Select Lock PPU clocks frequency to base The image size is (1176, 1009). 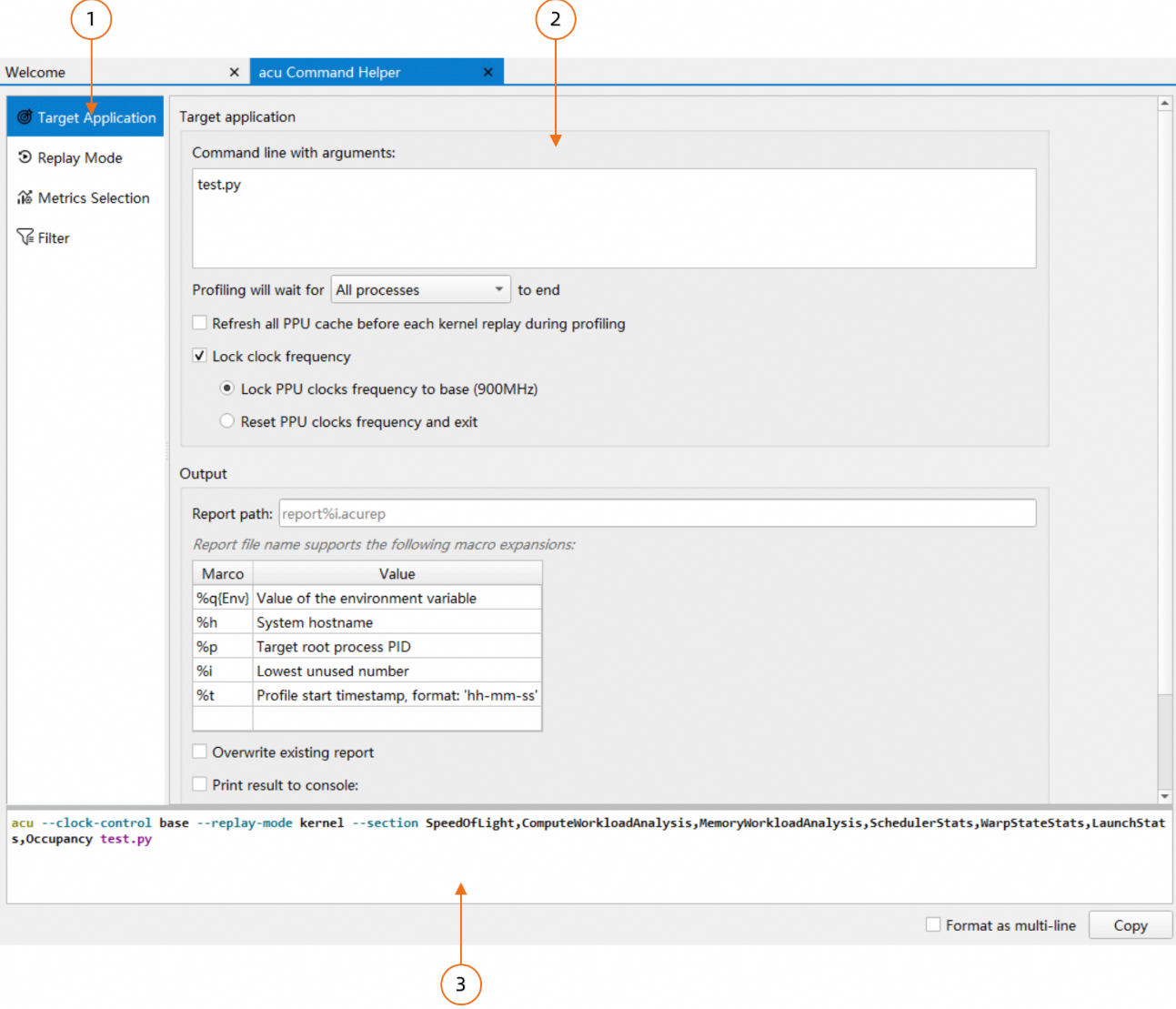point(227,388)
